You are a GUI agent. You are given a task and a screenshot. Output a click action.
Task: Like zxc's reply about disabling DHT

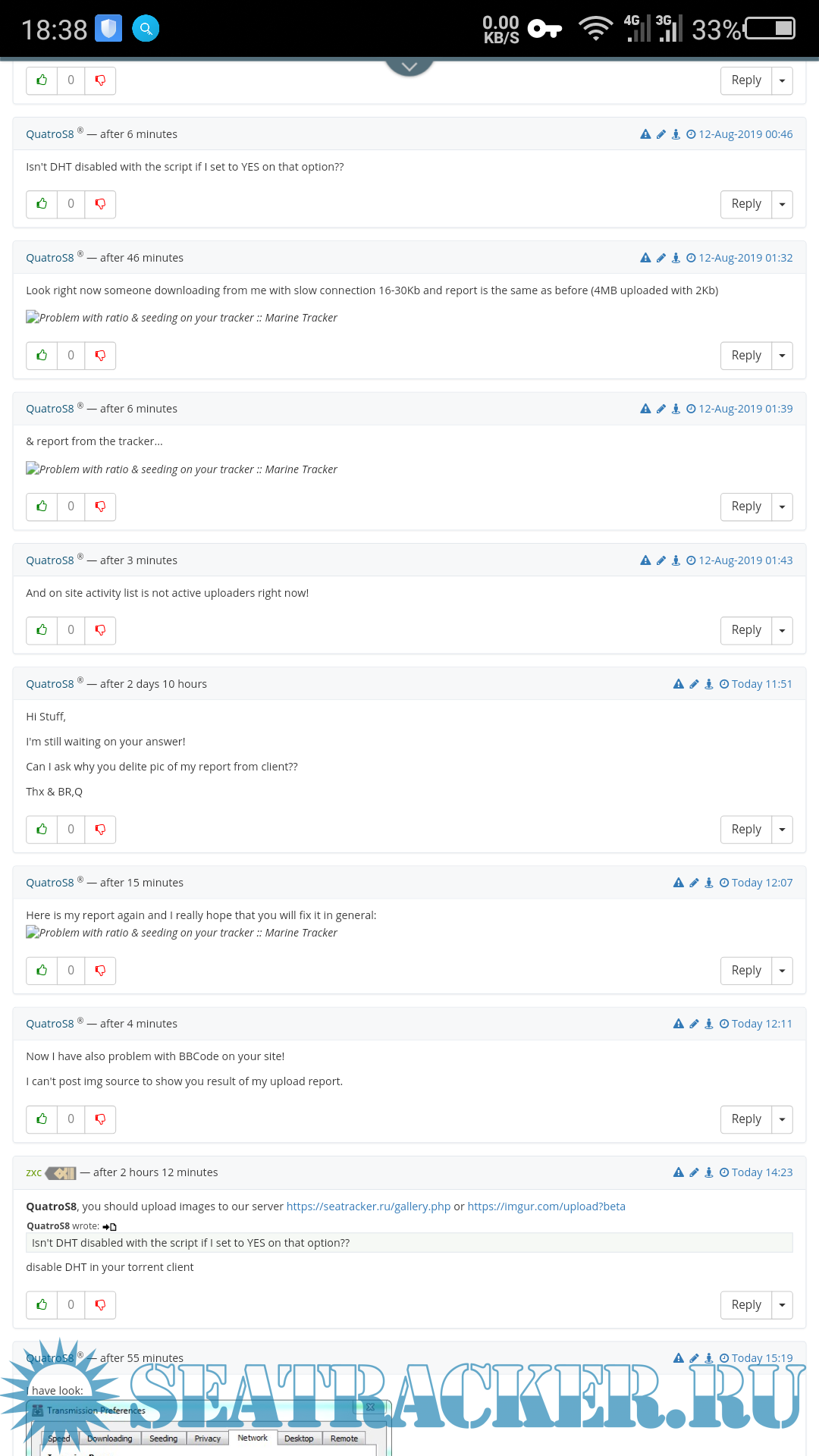pos(42,1305)
